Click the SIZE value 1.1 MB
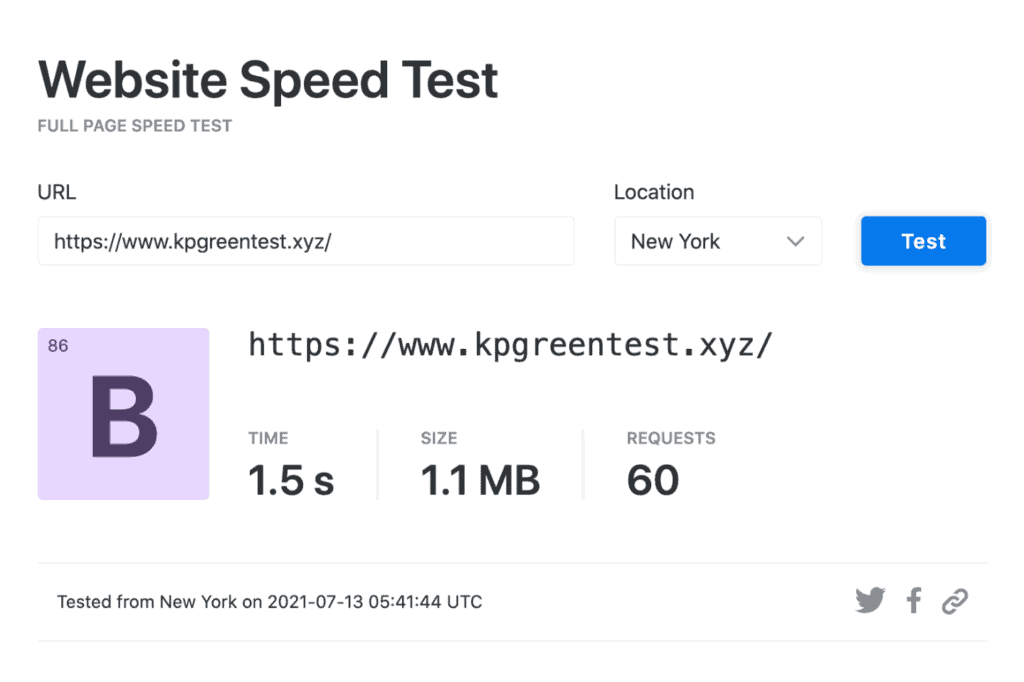Image resolution: width=1024 pixels, height=682 pixels. coord(481,479)
